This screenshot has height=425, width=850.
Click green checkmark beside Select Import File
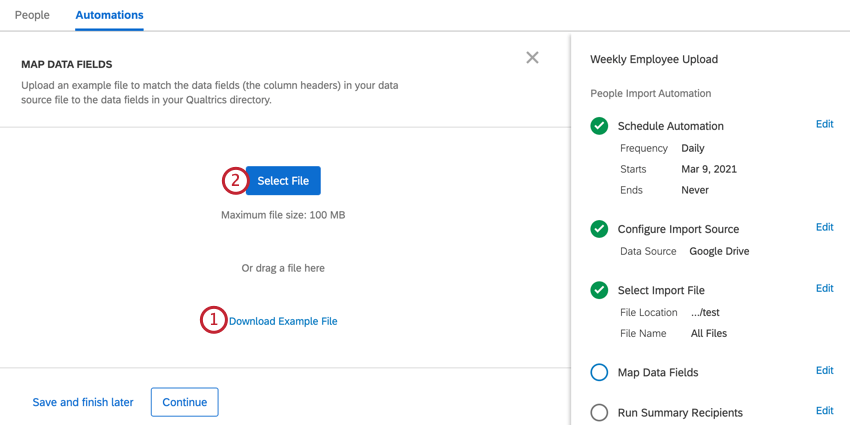point(599,290)
